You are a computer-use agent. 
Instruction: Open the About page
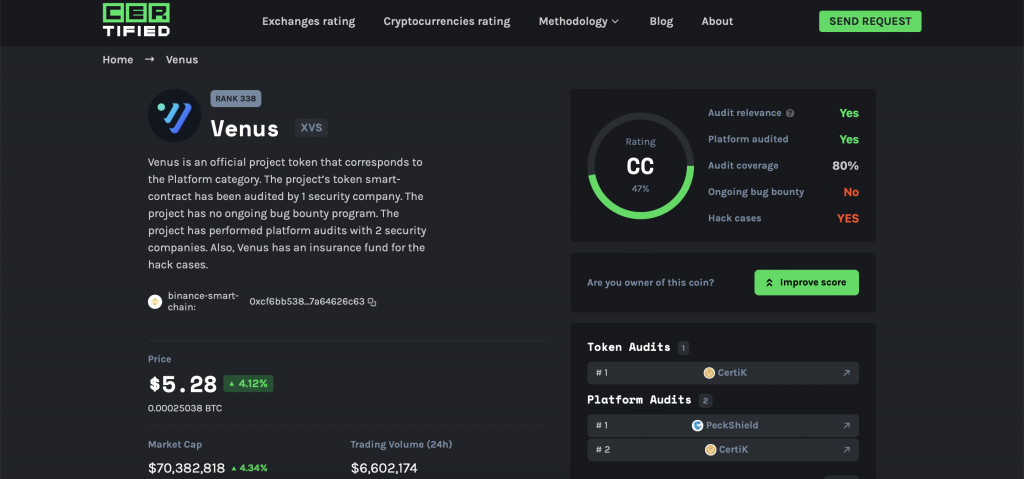717,22
